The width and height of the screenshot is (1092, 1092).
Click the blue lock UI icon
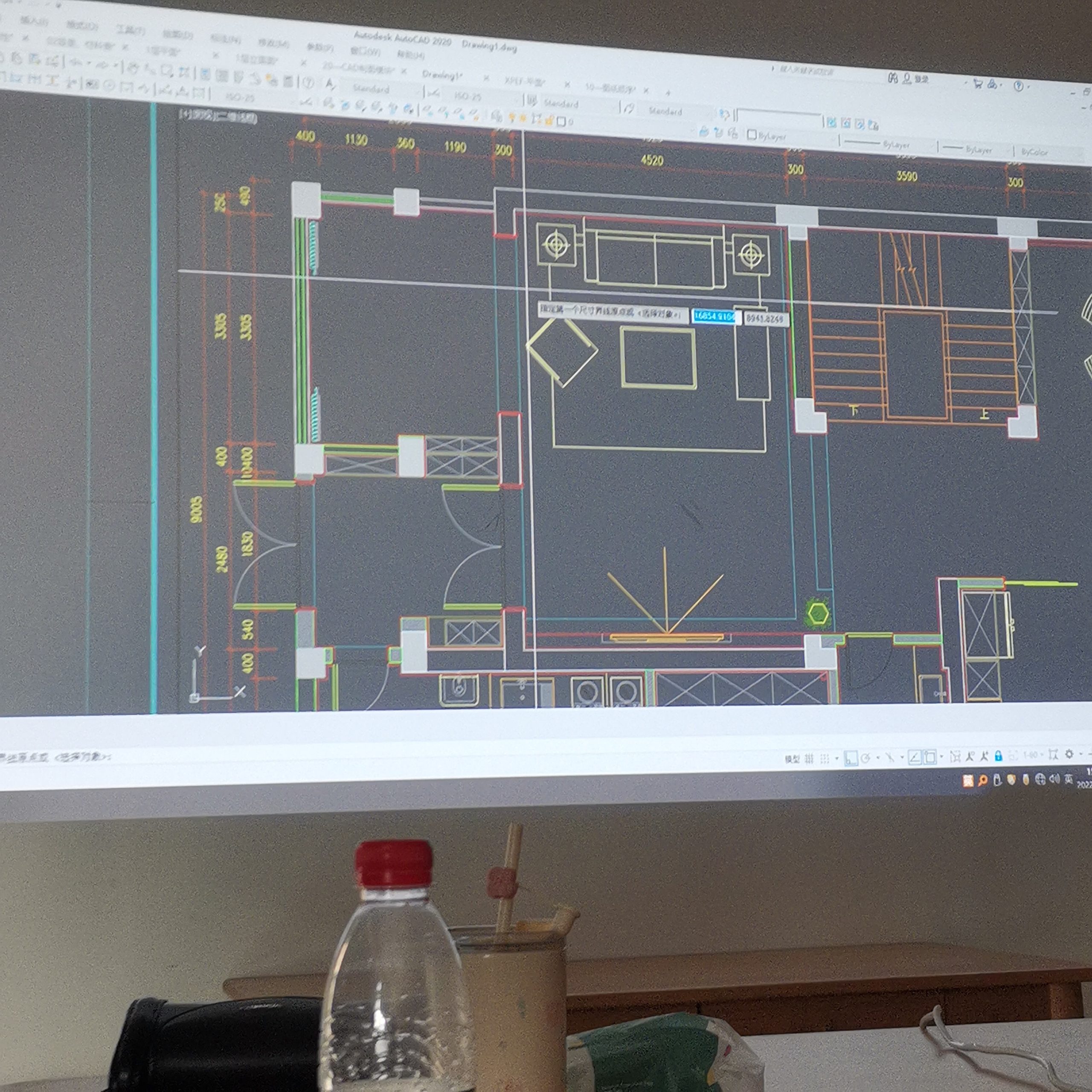[998, 756]
